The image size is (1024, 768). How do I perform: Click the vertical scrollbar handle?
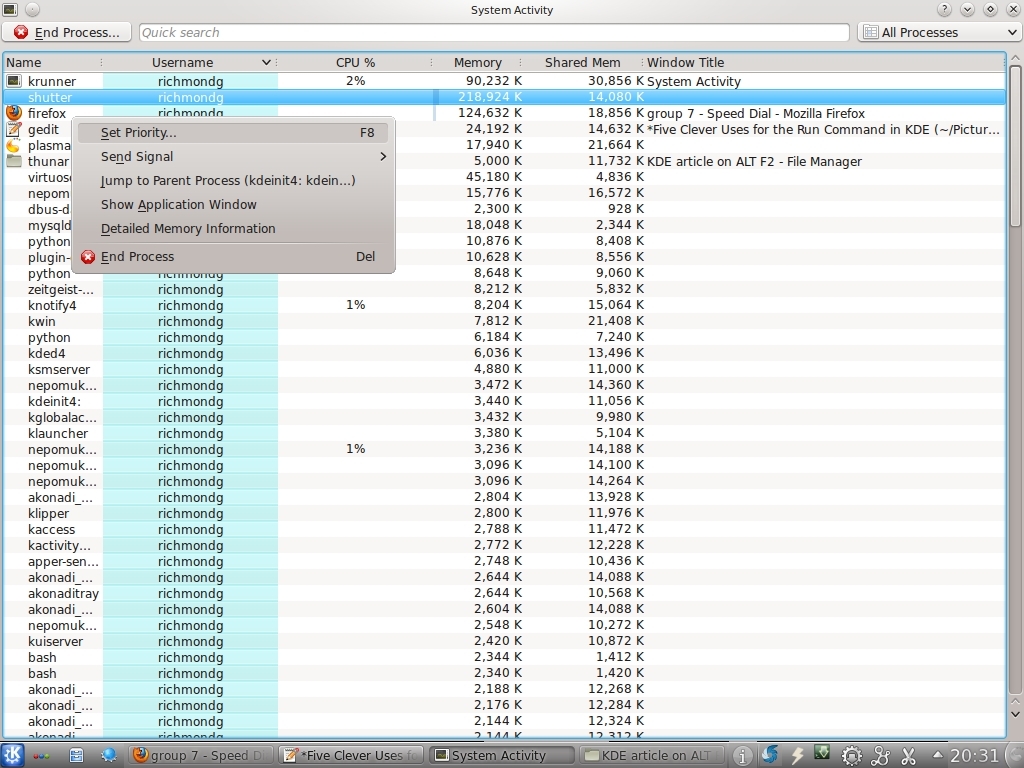(x=1015, y=146)
